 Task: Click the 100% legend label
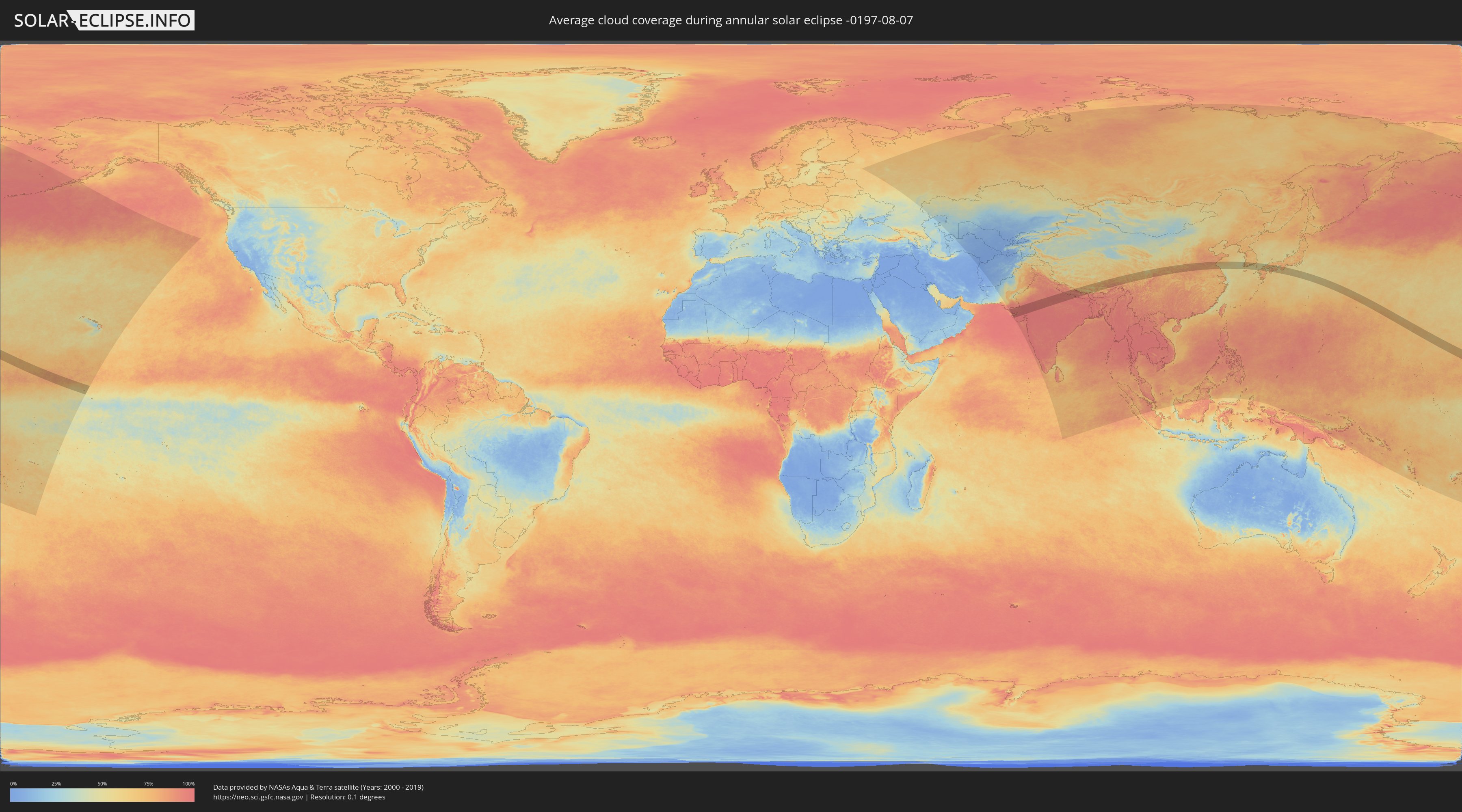click(x=188, y=784)
